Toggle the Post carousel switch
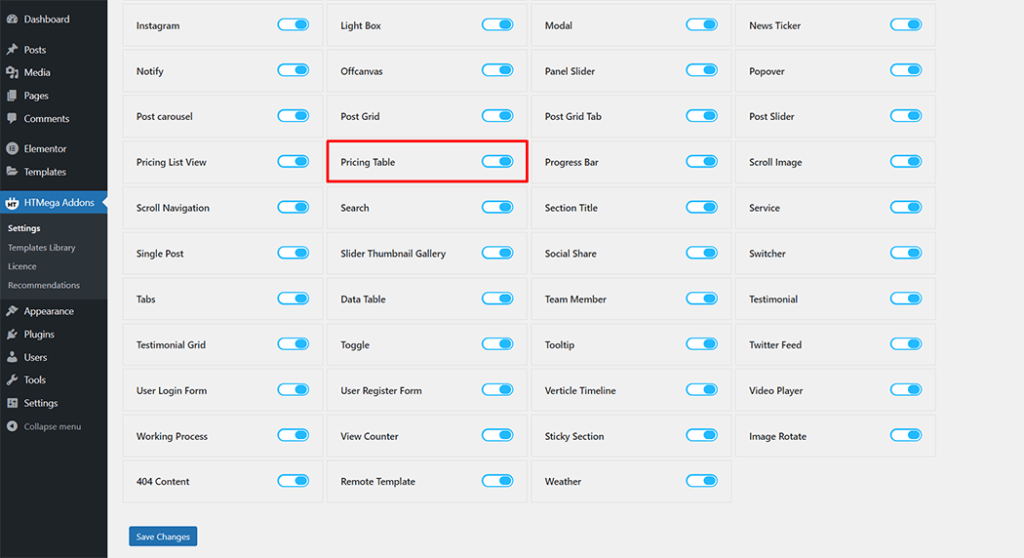Screen dimensions: 1024x558 (293, 116)
